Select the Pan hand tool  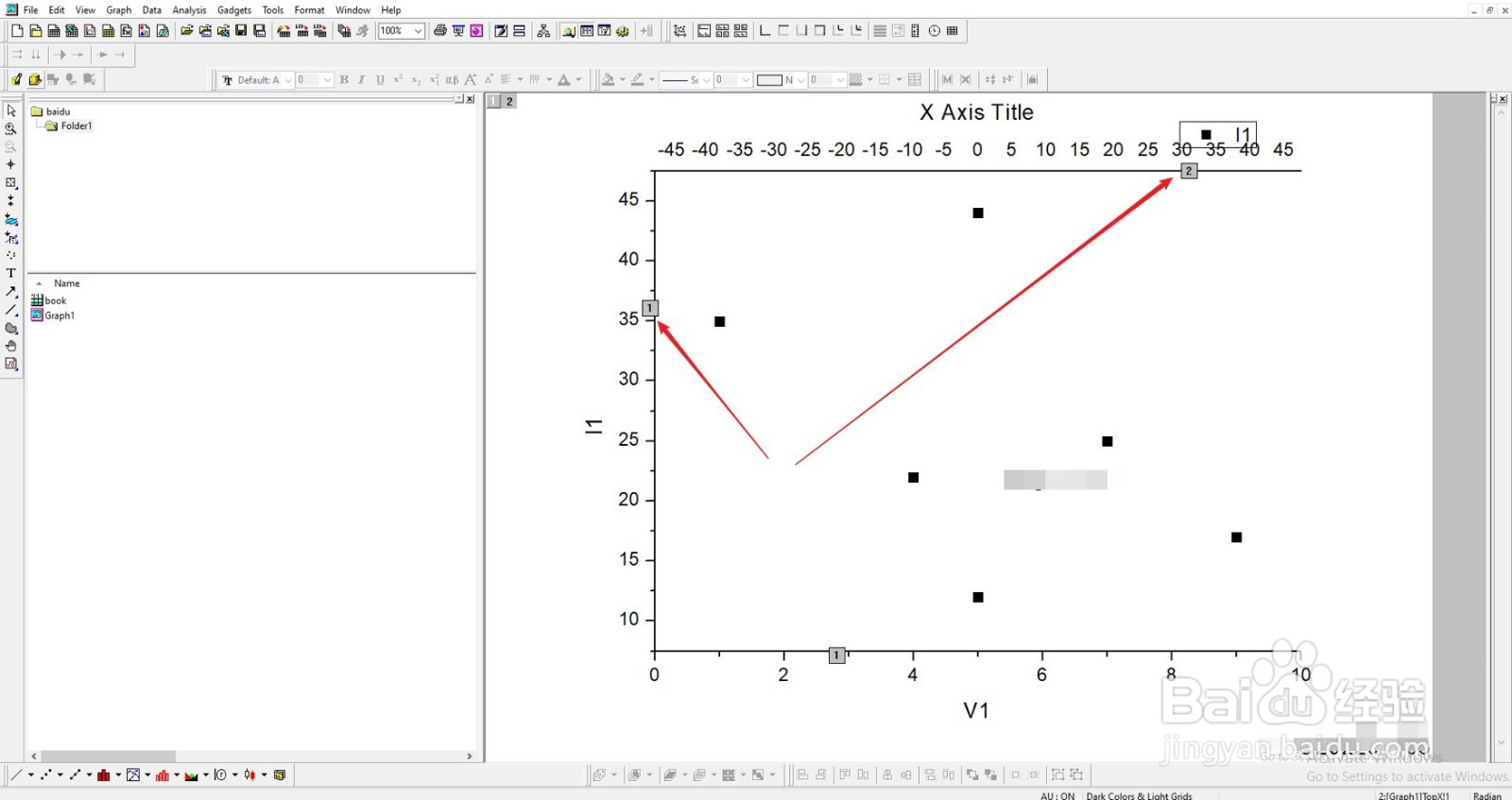click(x=11, y=346)
